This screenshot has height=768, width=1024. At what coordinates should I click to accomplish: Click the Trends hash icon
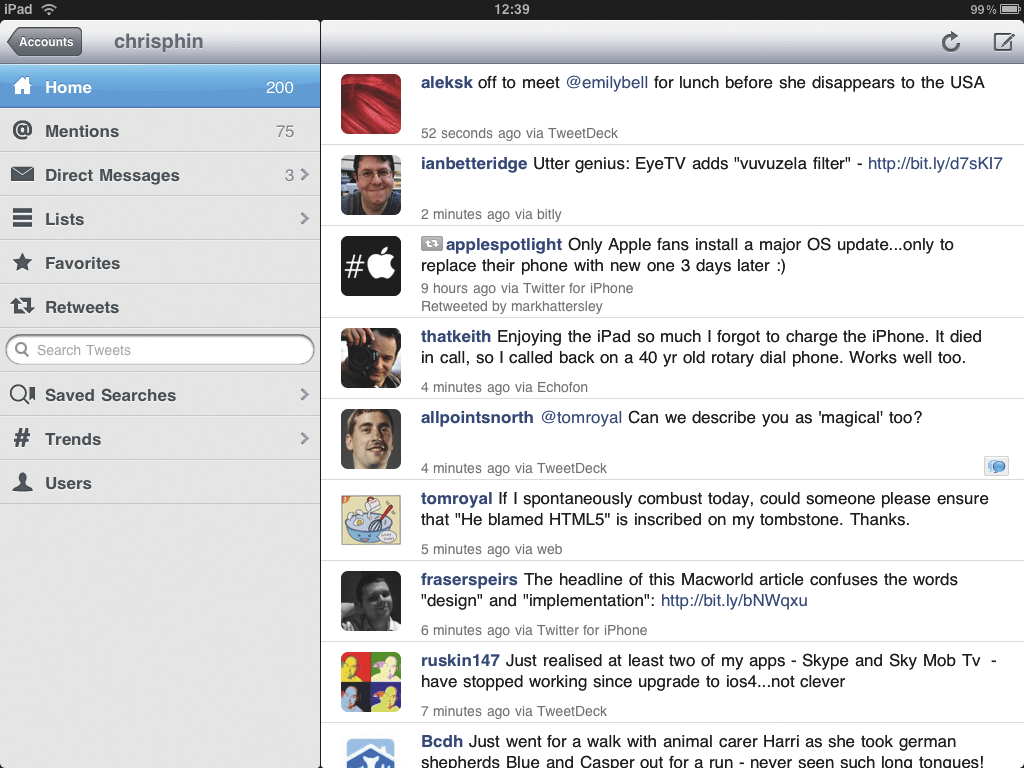point(22,438)
